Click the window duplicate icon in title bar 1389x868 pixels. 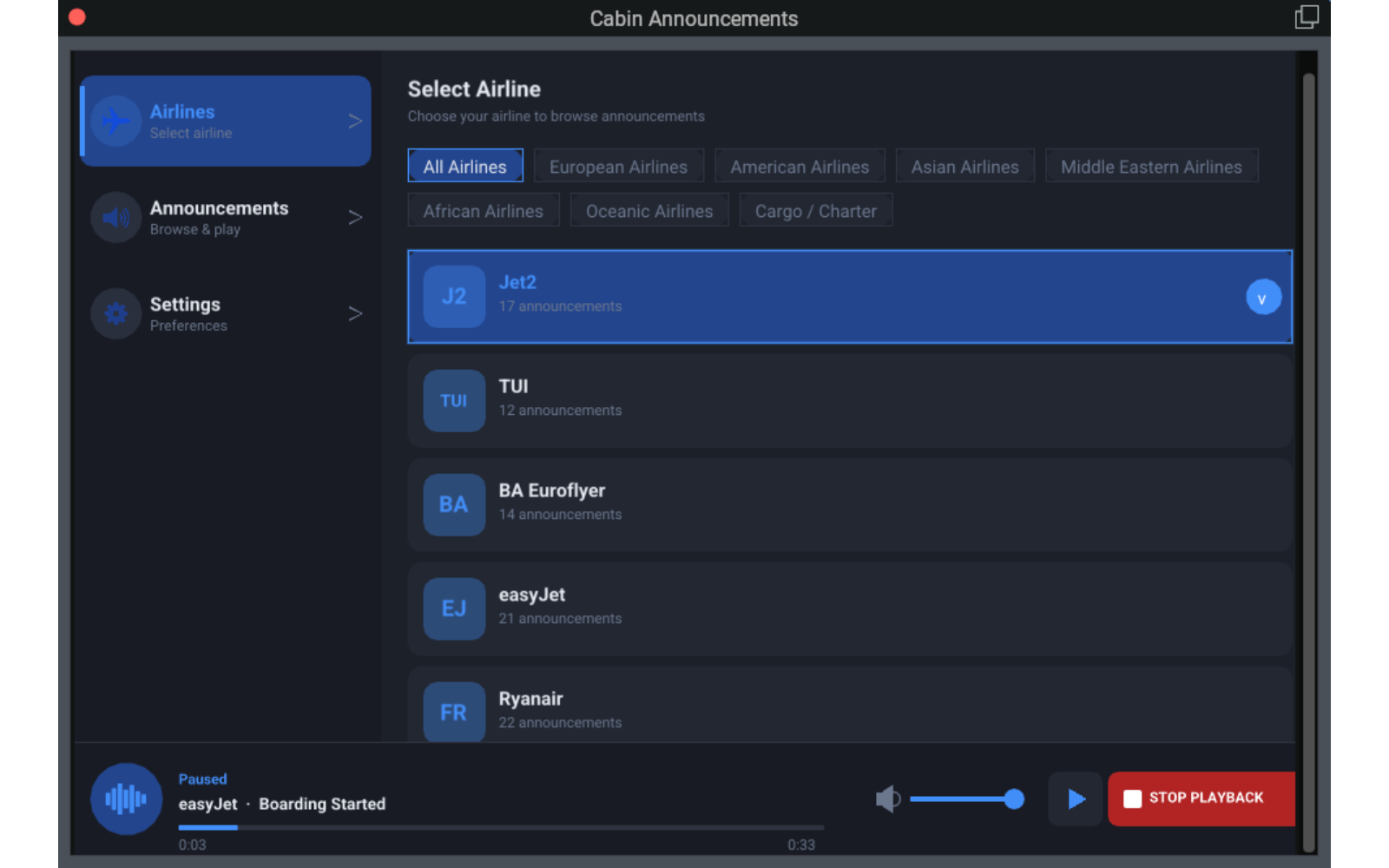point(1307,16)
